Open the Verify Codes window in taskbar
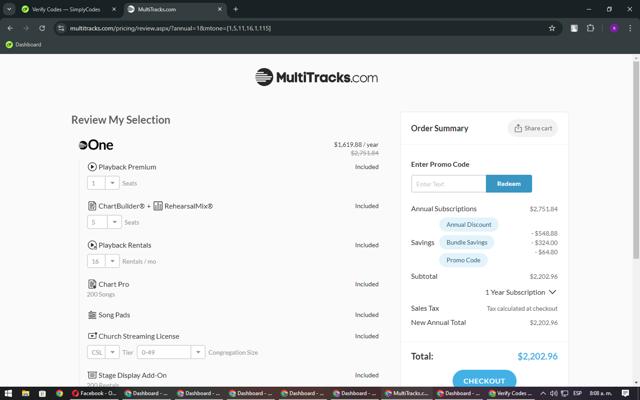The height and width of the screenshot is (400, 640). (509, 393)
